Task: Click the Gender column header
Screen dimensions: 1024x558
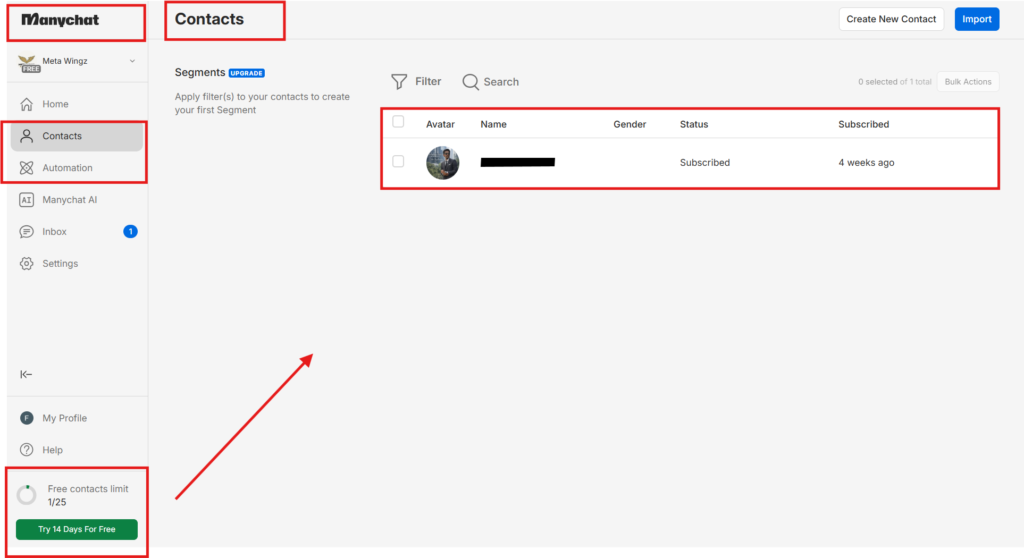Action: pyautogui.click(x=630, y=124)
